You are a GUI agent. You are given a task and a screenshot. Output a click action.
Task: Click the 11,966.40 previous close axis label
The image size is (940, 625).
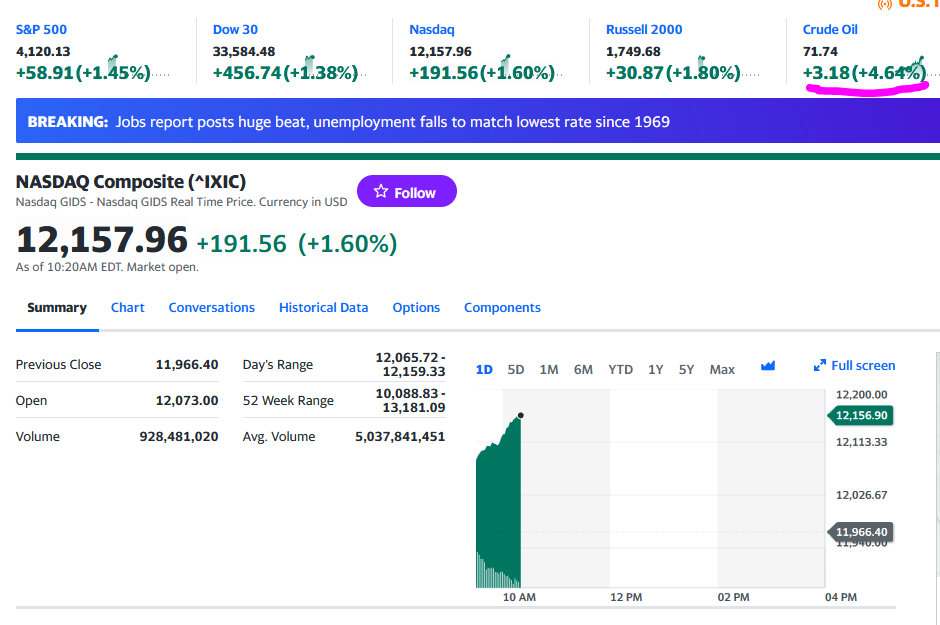[860, 532]
